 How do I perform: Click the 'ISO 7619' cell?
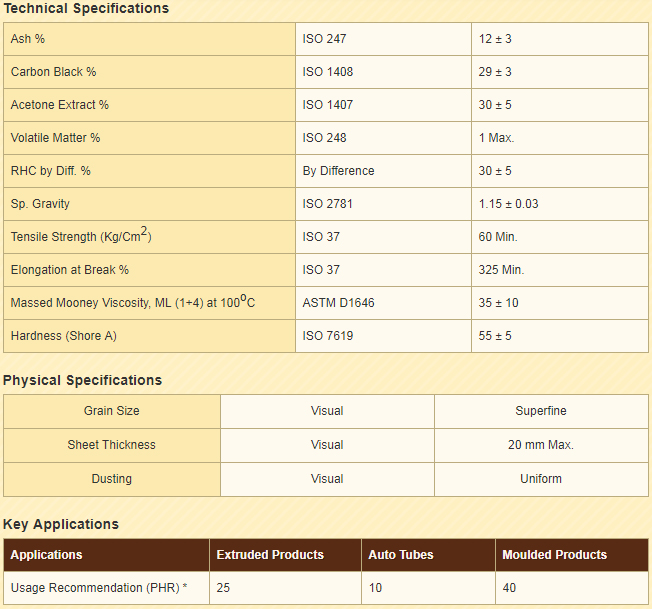(x=383, y=336)
